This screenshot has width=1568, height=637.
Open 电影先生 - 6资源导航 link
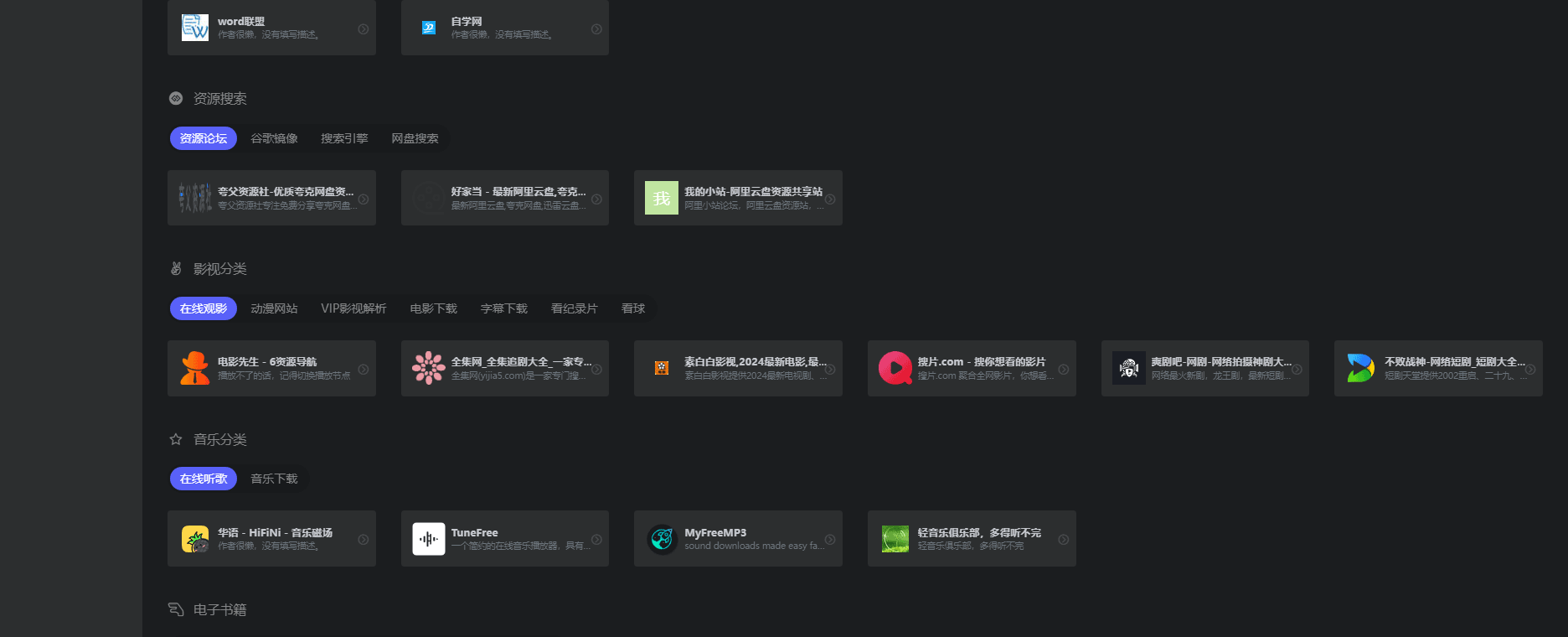pos(267,362)
